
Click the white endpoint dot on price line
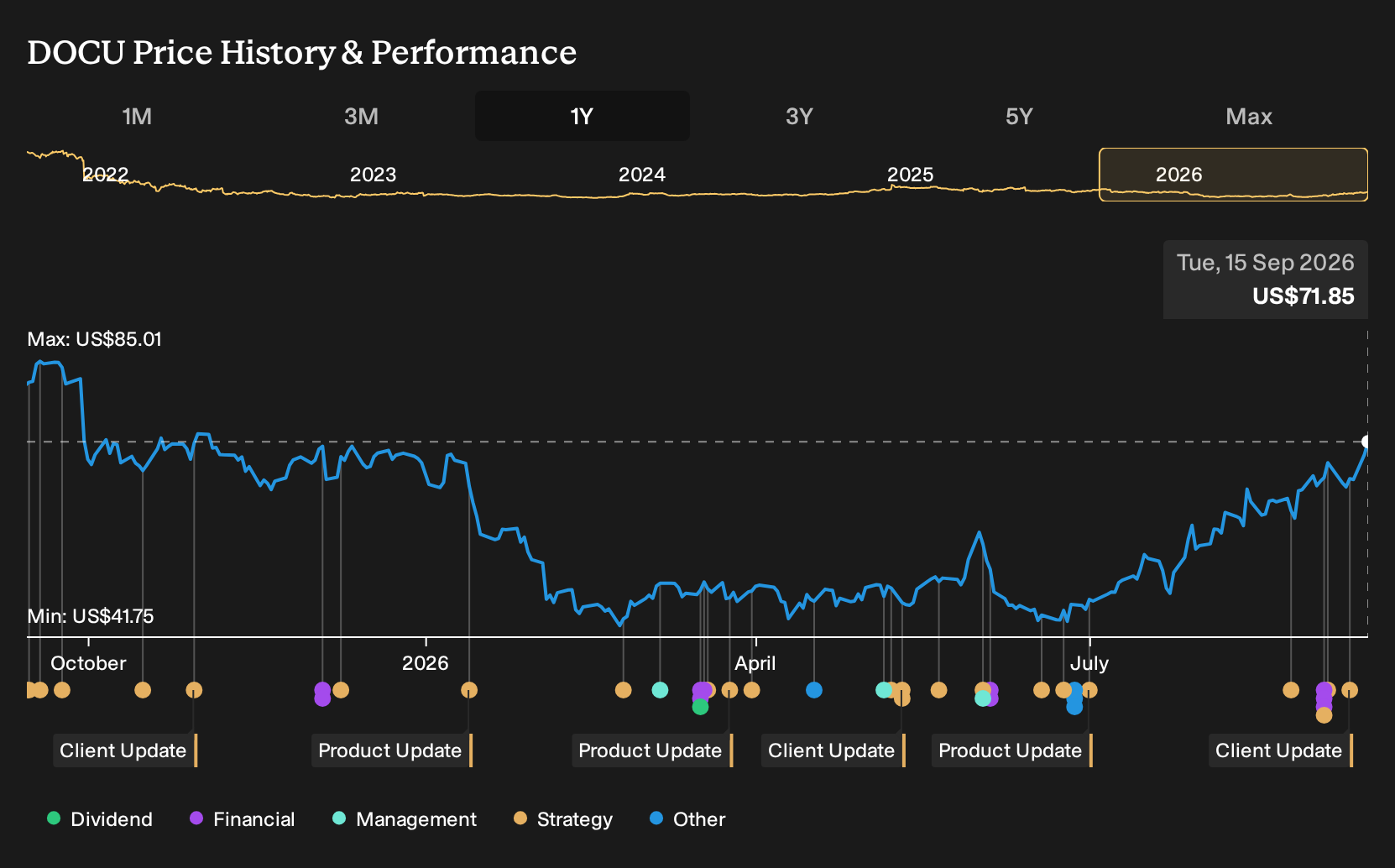(1366, 442)
